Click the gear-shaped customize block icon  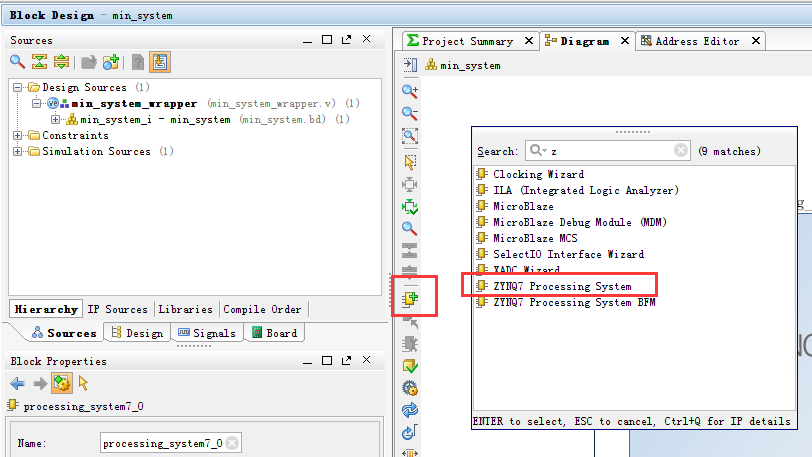click(x=410, y=388)
